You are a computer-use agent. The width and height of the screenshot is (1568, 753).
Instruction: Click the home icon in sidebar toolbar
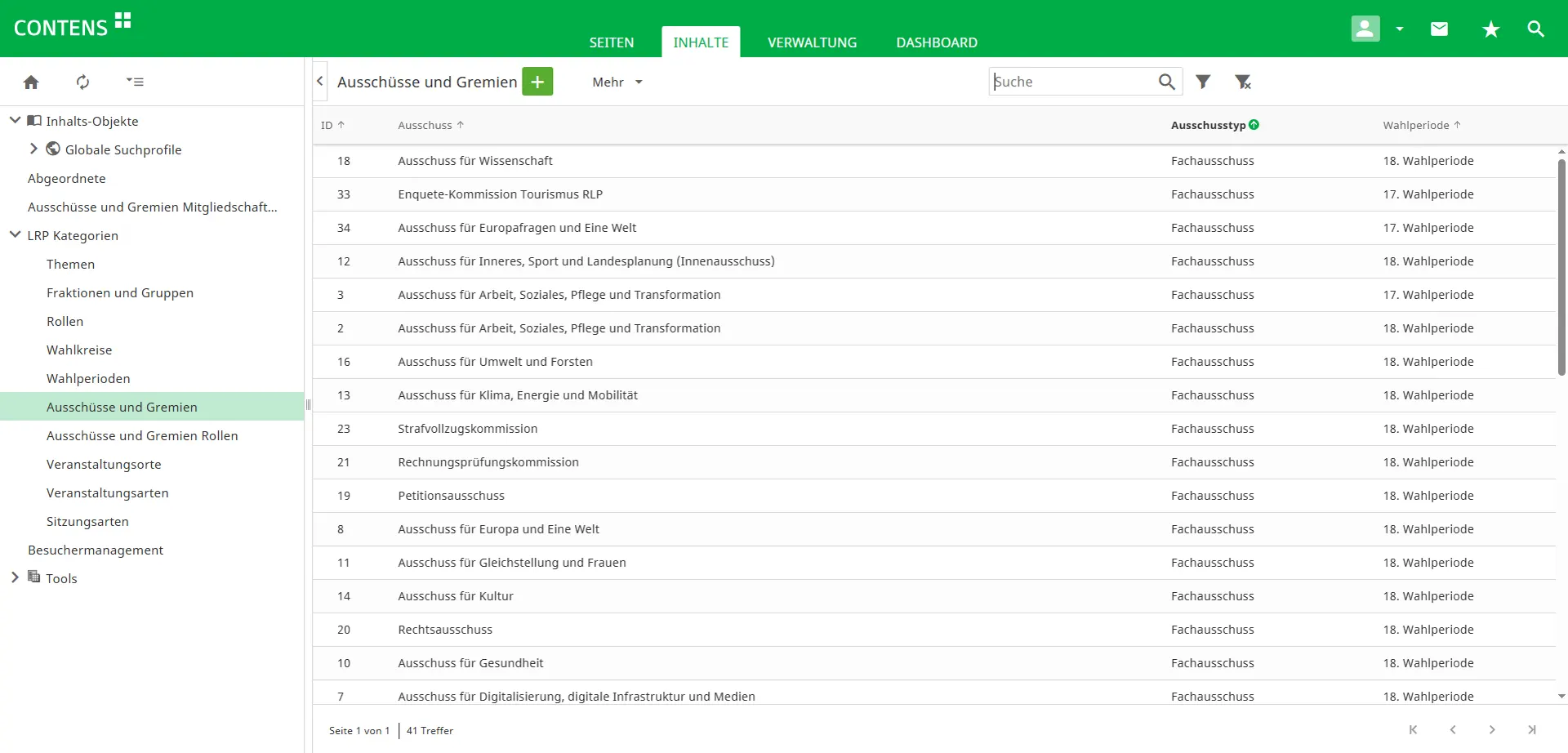(31, 82)
